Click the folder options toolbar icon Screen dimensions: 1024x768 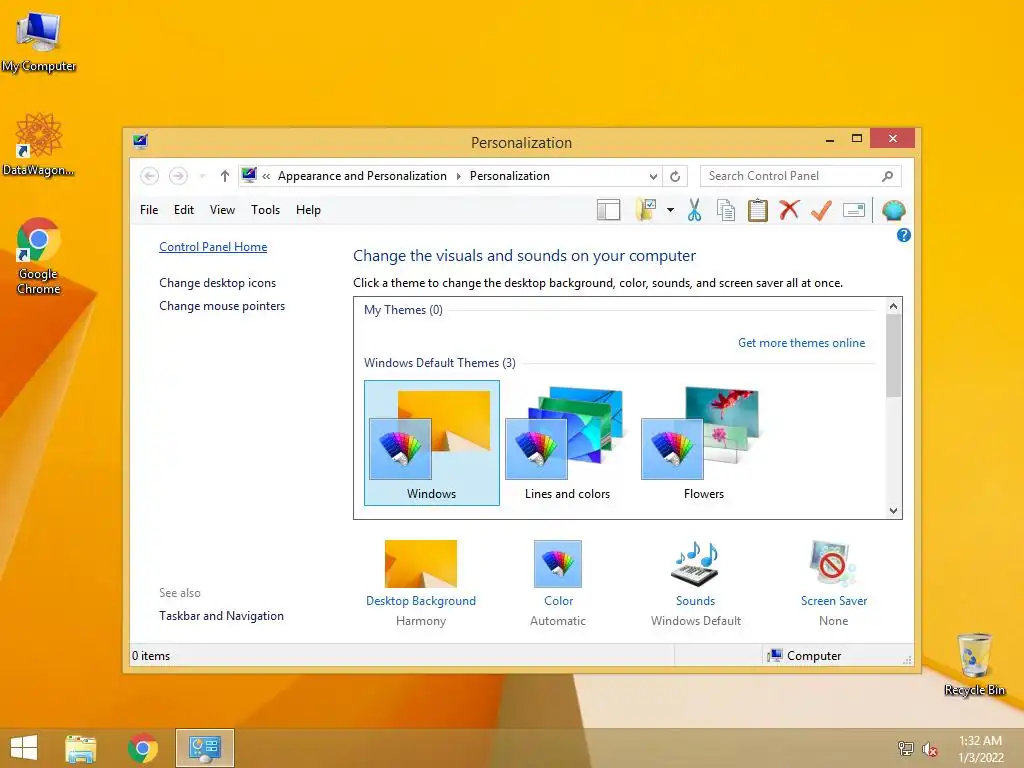(646, 210)
